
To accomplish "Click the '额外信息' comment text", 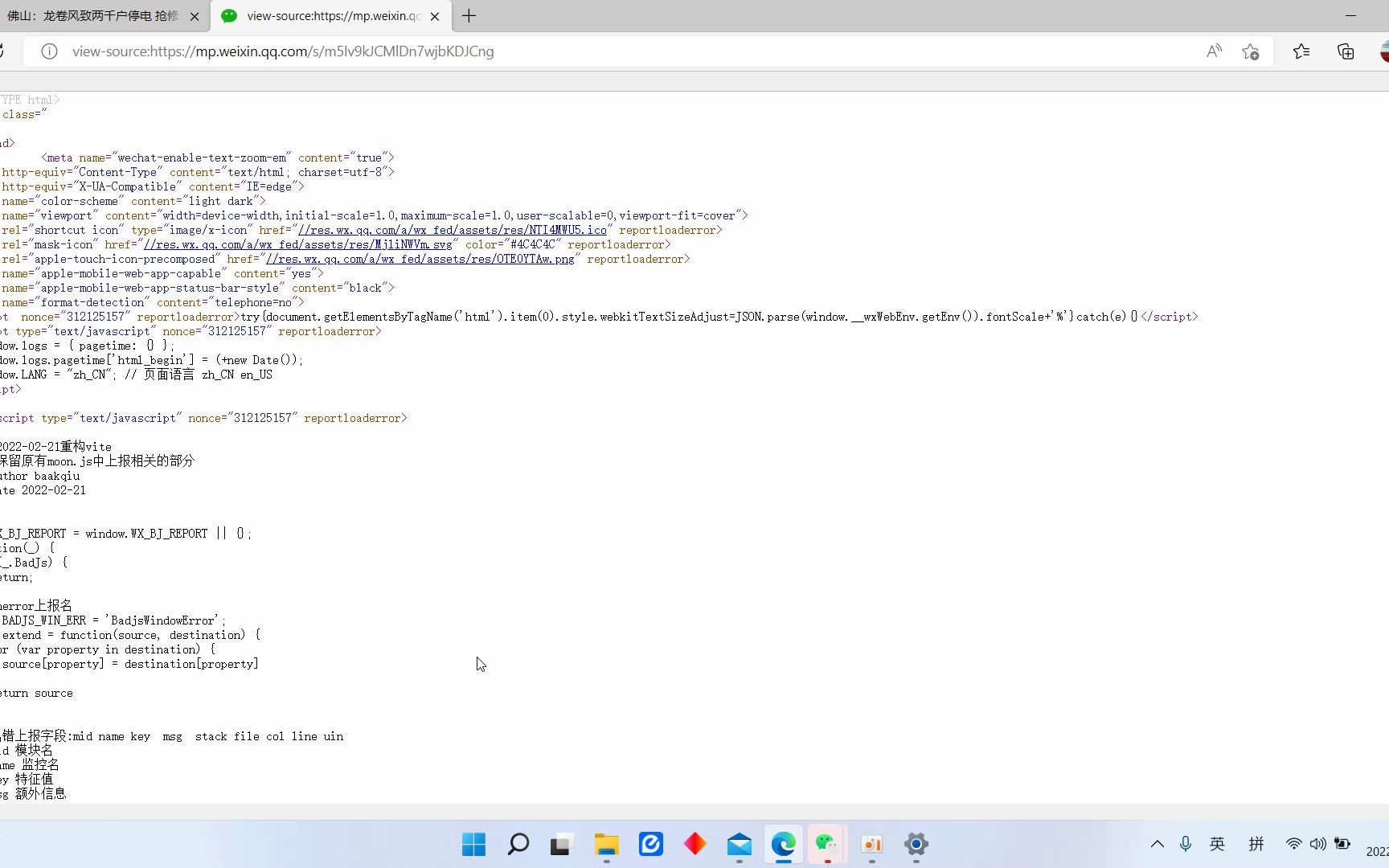I will 40,794.
